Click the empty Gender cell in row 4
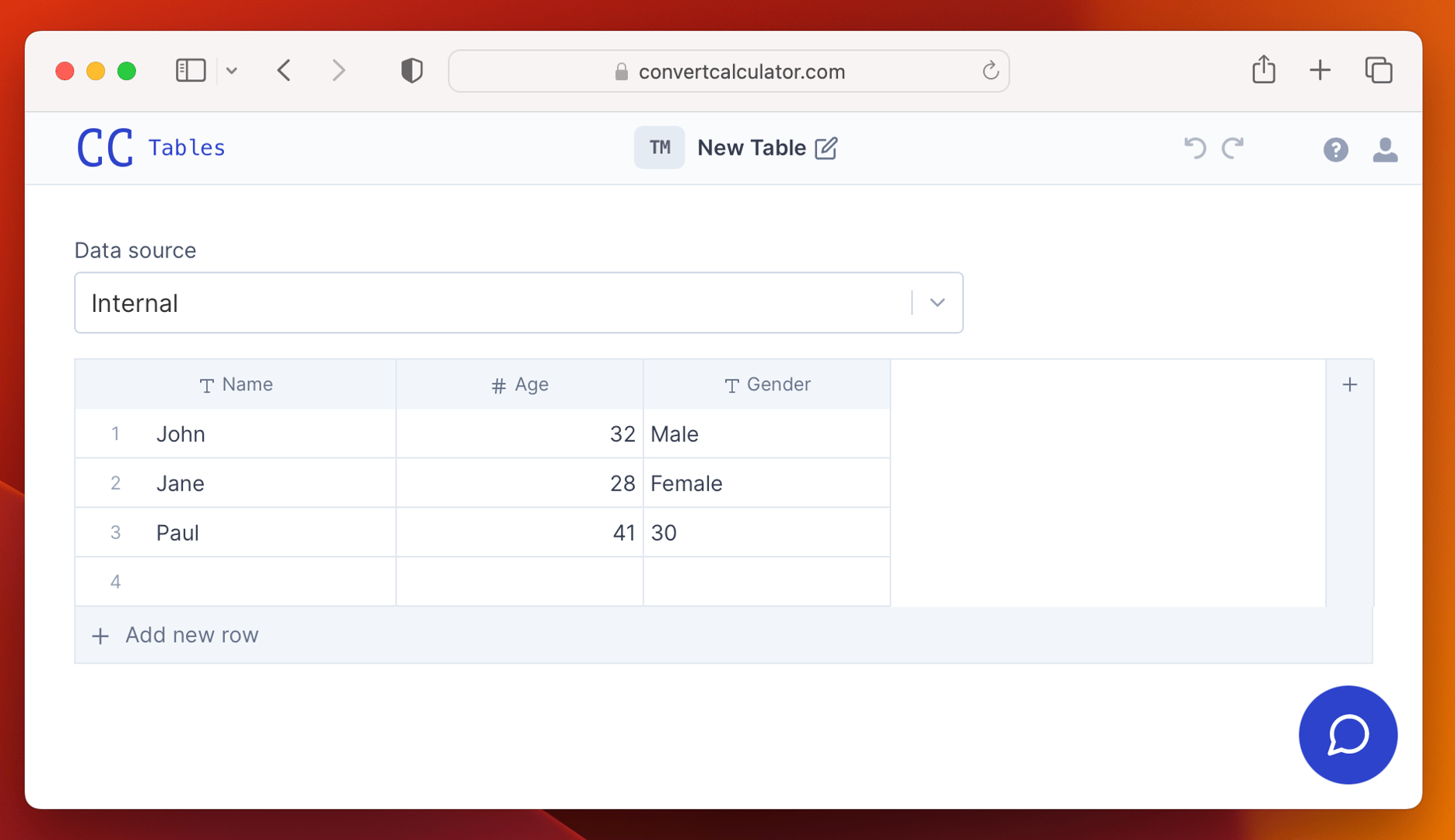 pos(767,582)
